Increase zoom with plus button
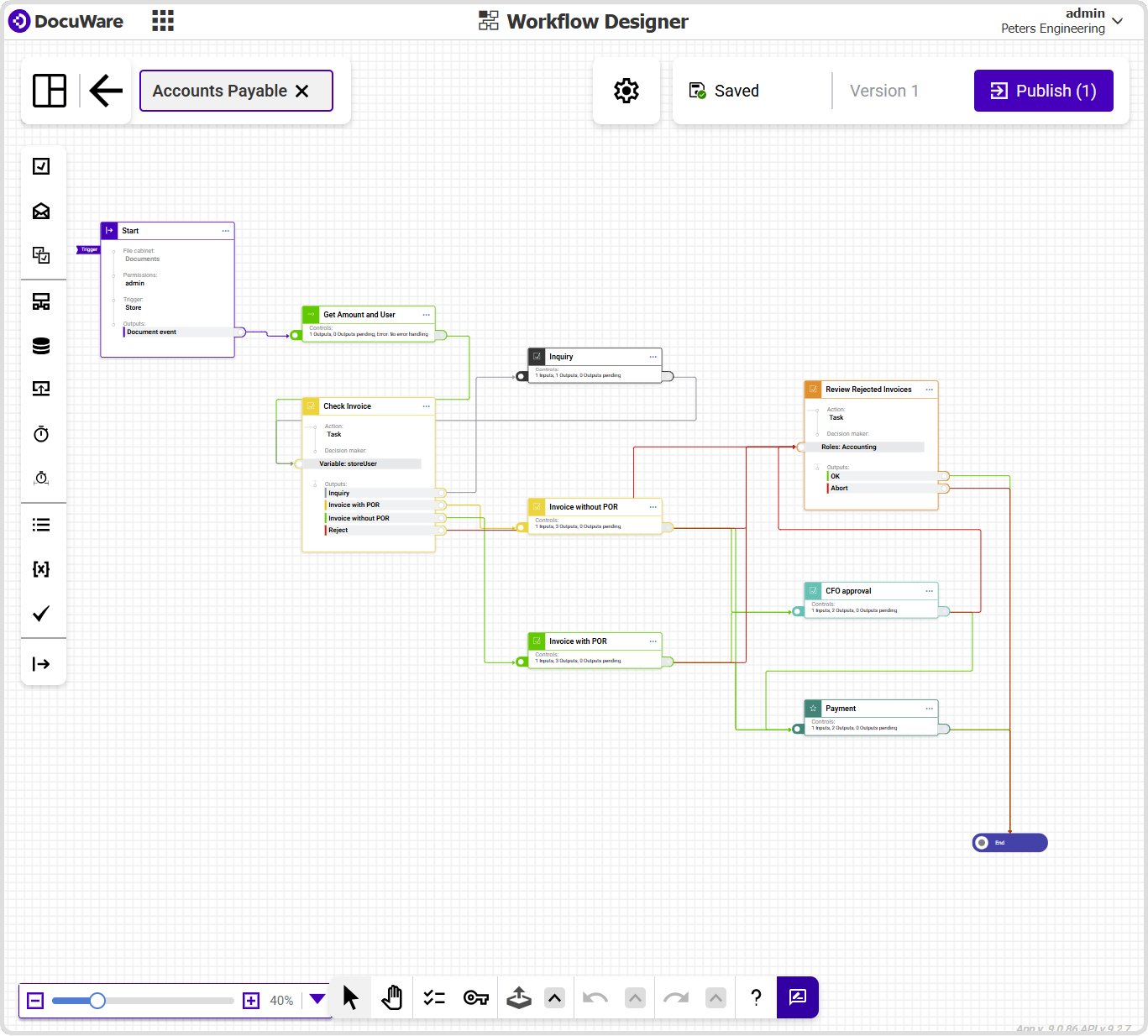 point(251,1001)
